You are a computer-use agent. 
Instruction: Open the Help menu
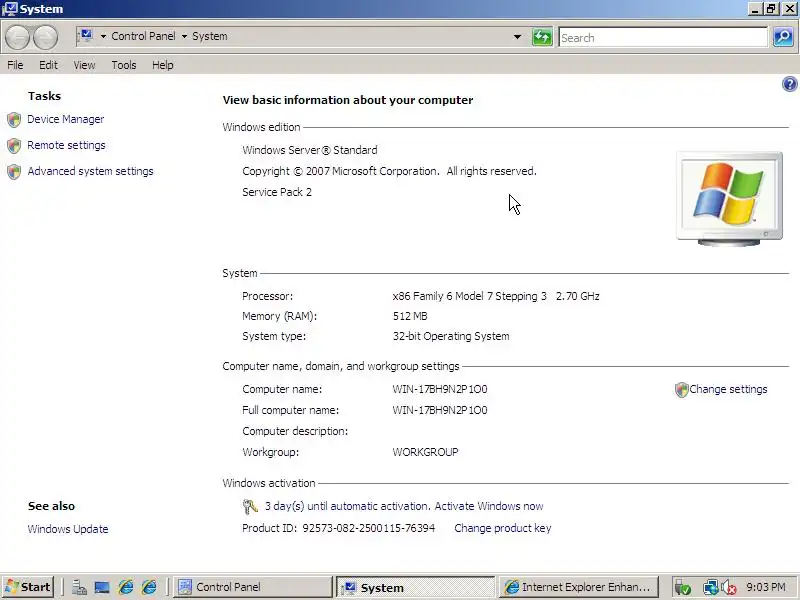pos(163,65)
